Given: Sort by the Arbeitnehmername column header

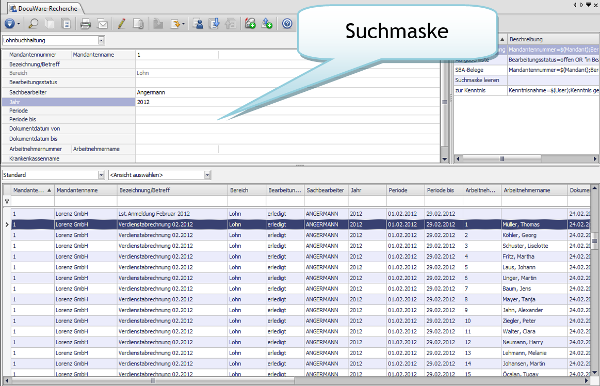Looking at the screenshot, I should tap(534, 190).
